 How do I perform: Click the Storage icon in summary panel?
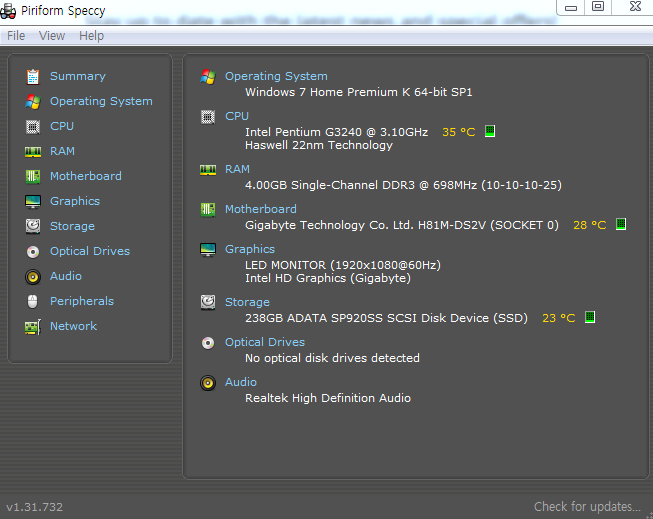[x=208, y=302]
